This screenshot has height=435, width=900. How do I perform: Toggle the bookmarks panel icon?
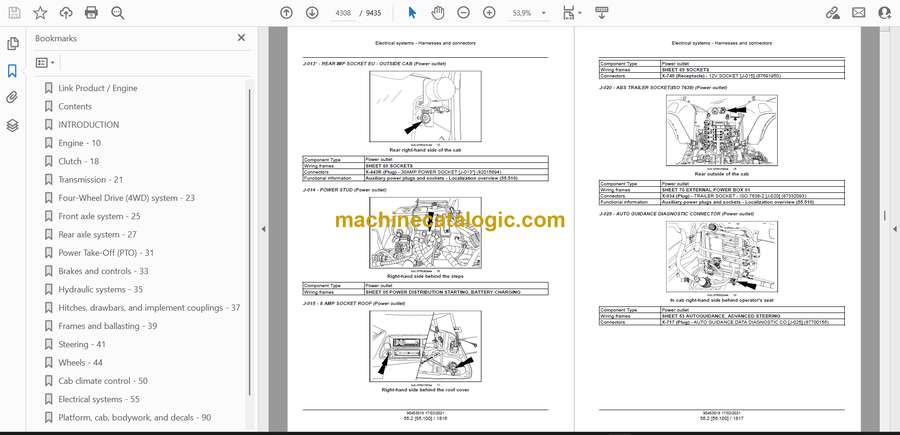tap(12, 71)
